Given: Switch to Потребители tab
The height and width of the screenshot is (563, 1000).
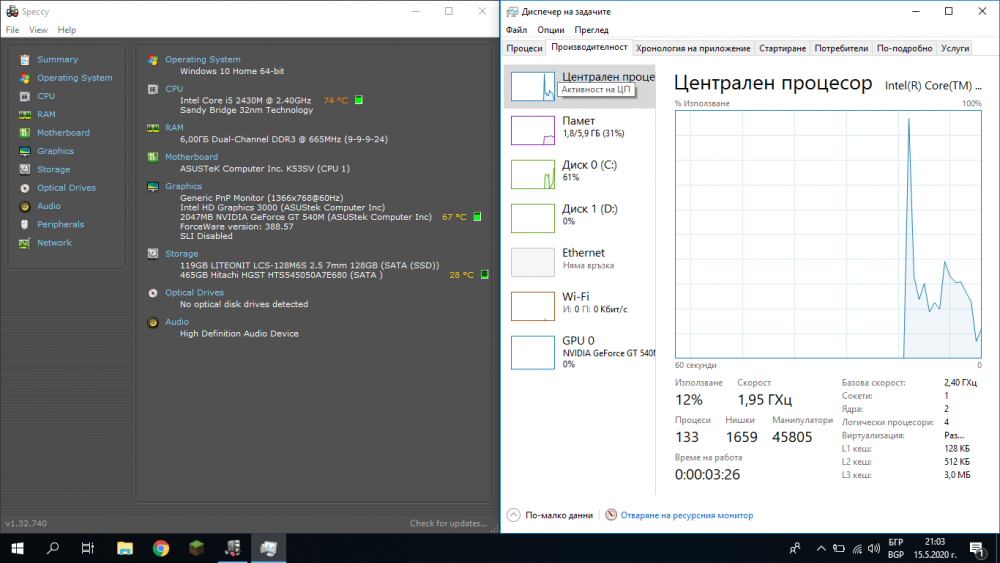Looking at the screenshot, I should click(841, 48).
